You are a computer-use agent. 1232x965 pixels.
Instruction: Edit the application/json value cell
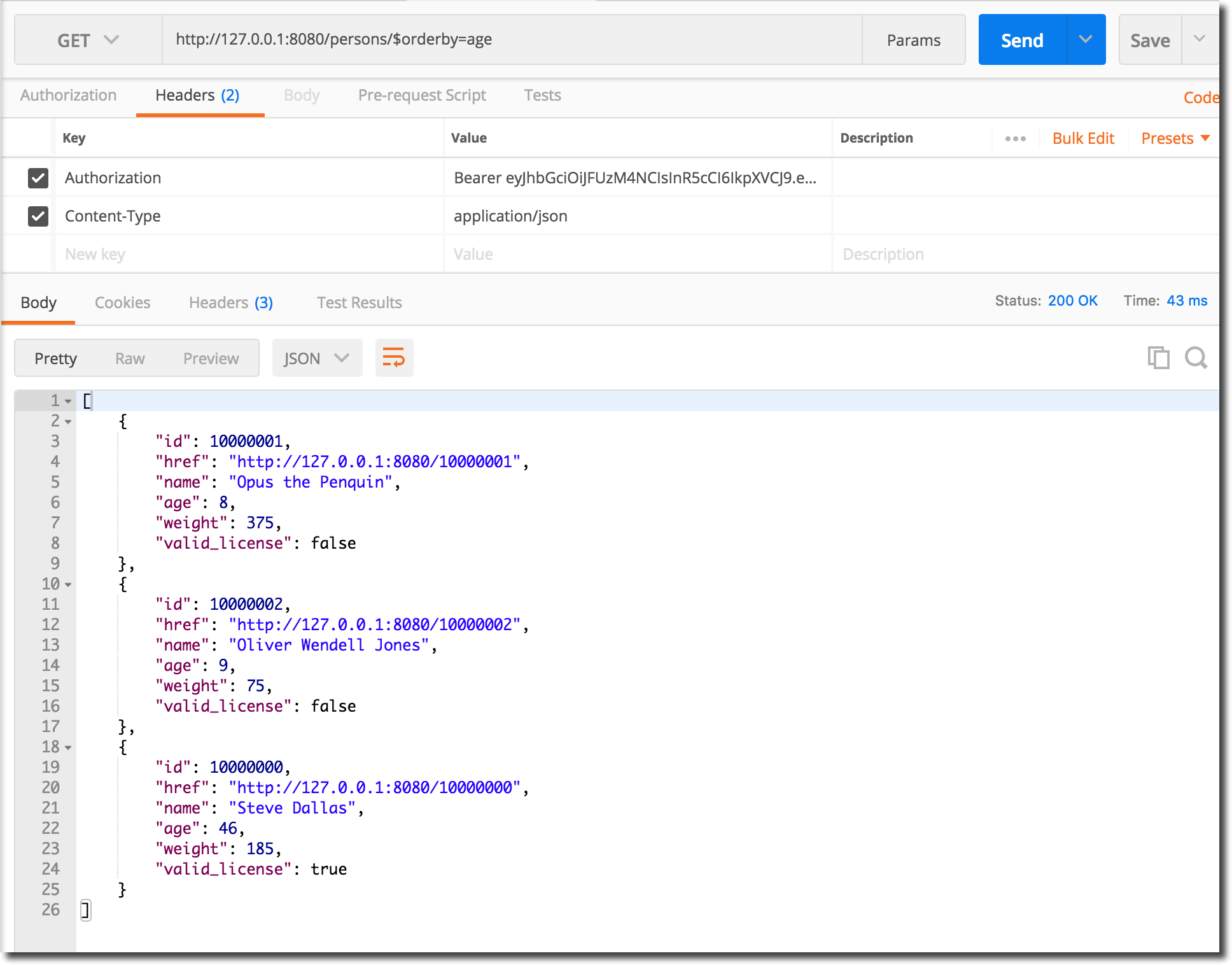[x=638, y=216]
